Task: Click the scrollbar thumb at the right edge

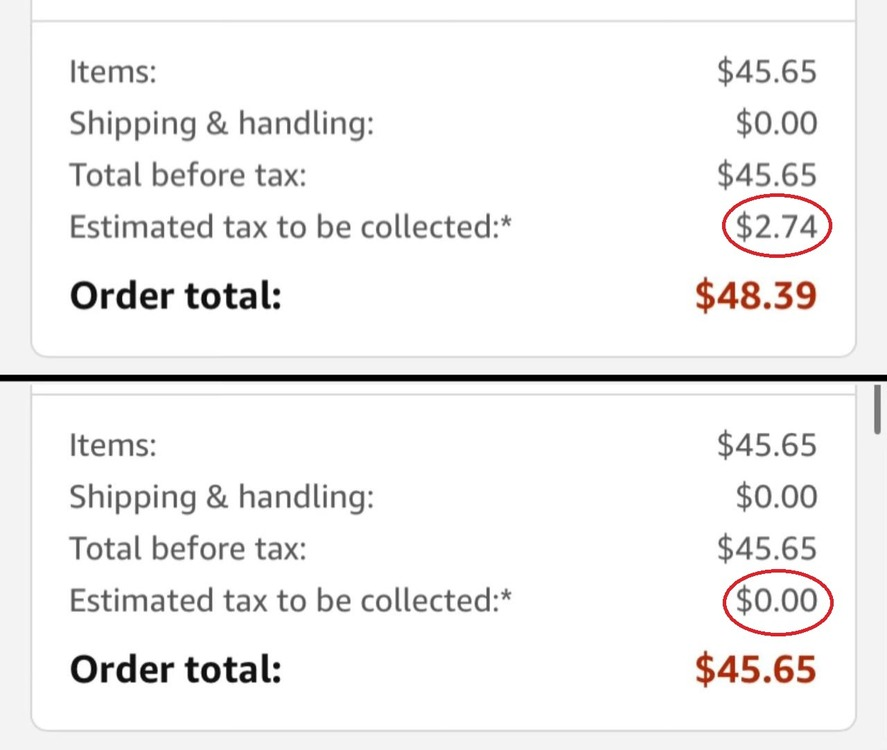Action: coord(877,410)
